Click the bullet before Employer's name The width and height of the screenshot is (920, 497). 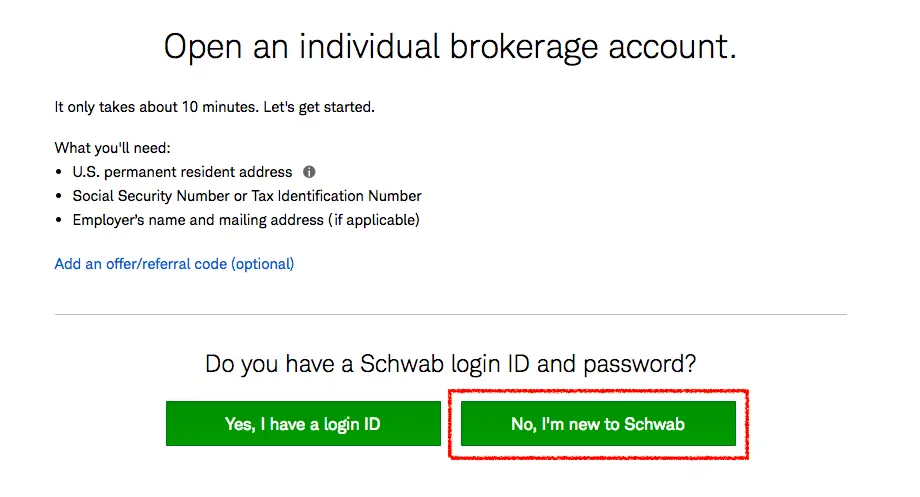[61, 220]
